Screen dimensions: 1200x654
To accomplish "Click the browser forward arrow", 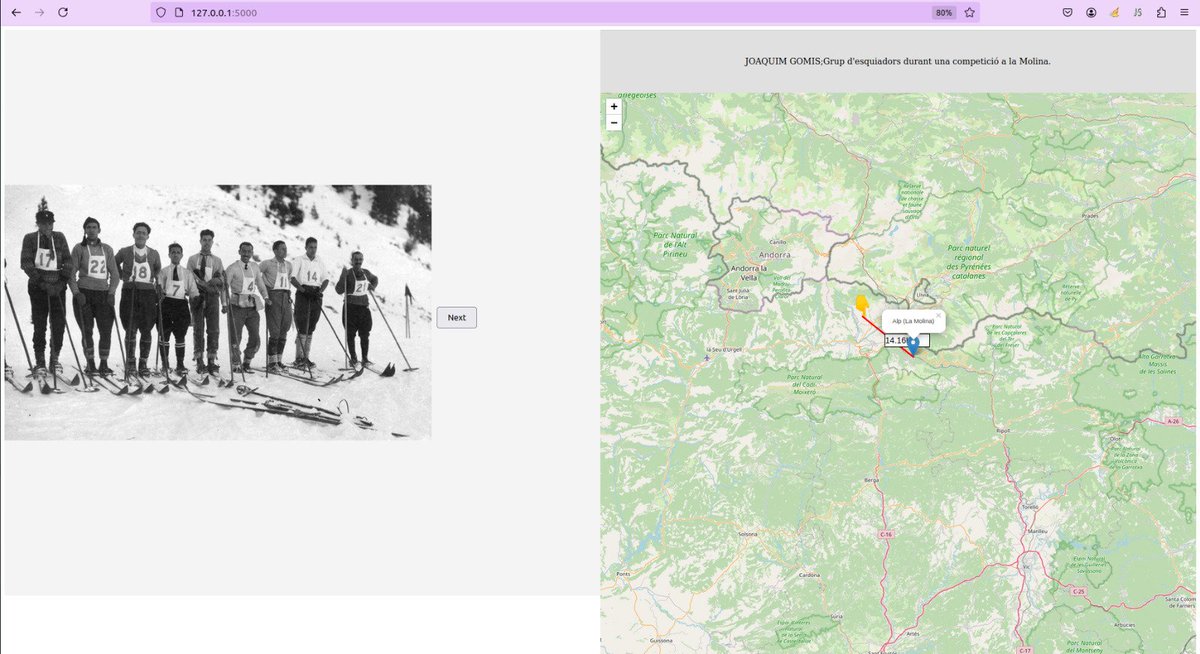I will click(x=39, y=12).
